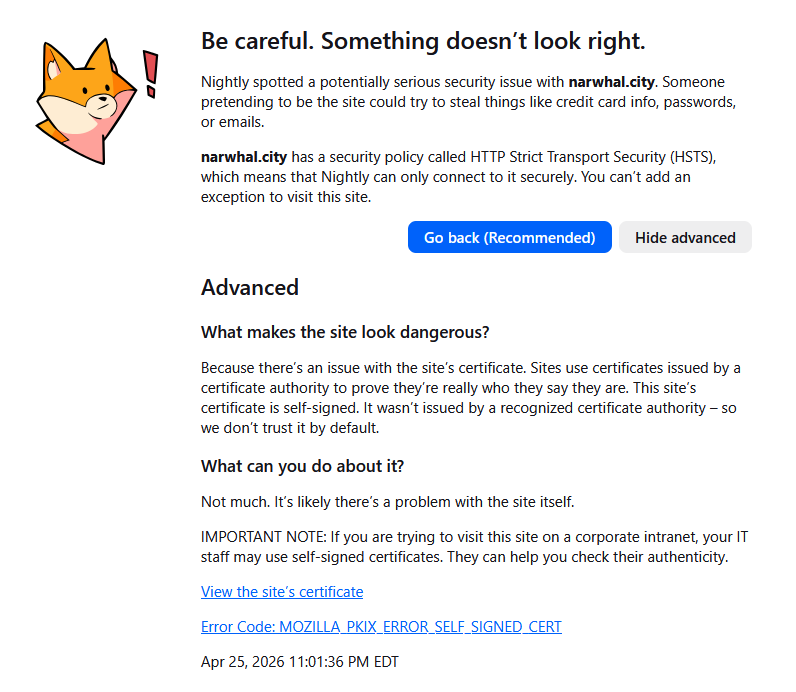Click bold narwhal.city starting the HSTS paragraph

click(244, 157)
